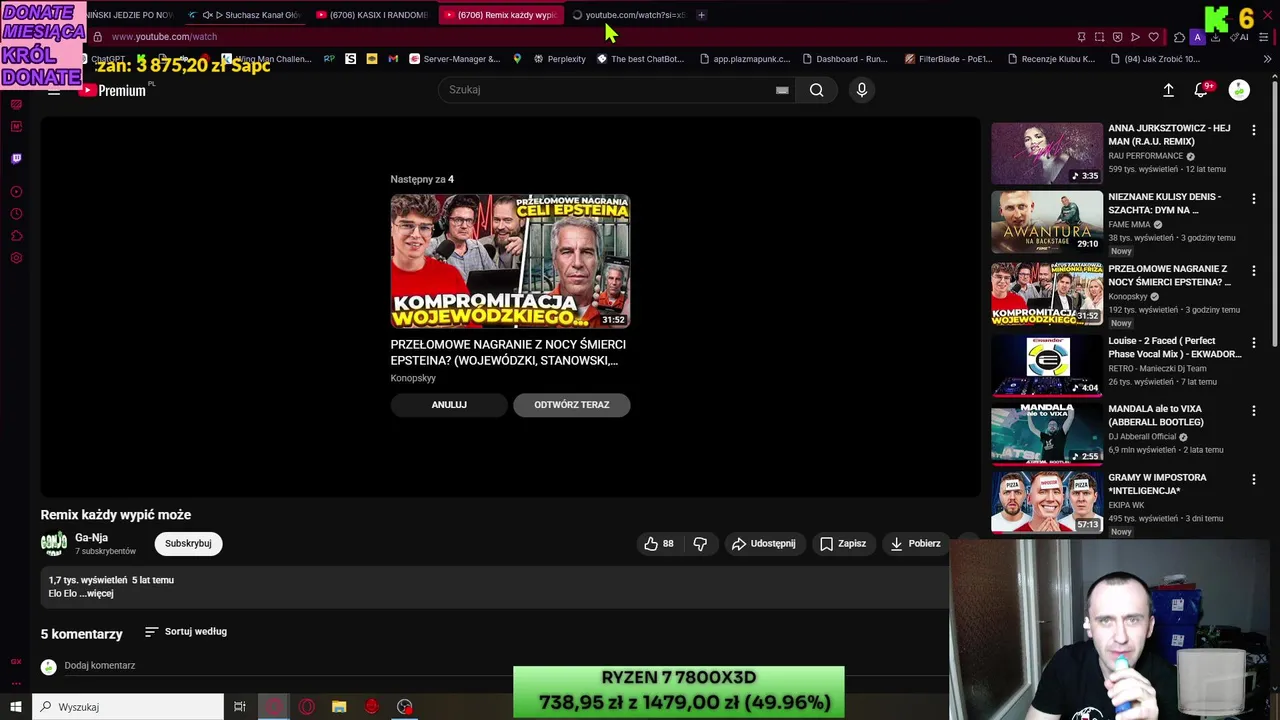This screenshot has width=1280, height=720.
Task: Click the heart icon in address bar
Action: pyautogui.click(x=1153, y=37)
